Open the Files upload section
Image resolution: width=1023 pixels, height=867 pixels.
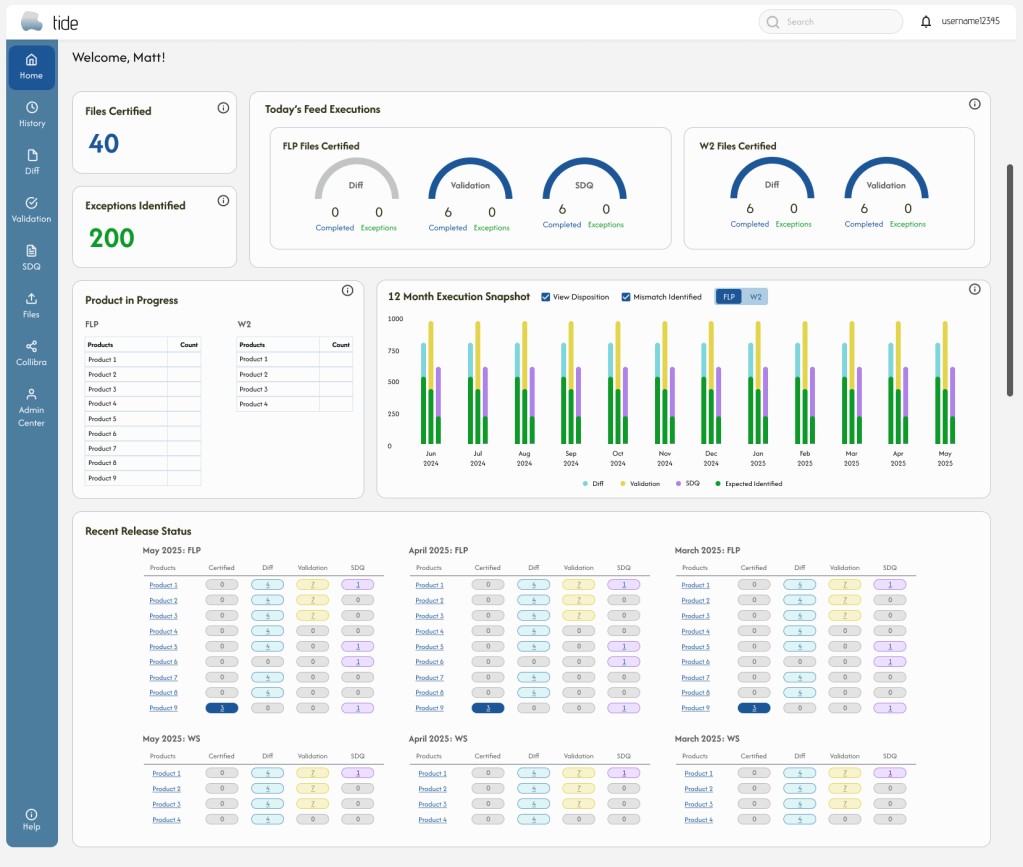pos(32,305)
